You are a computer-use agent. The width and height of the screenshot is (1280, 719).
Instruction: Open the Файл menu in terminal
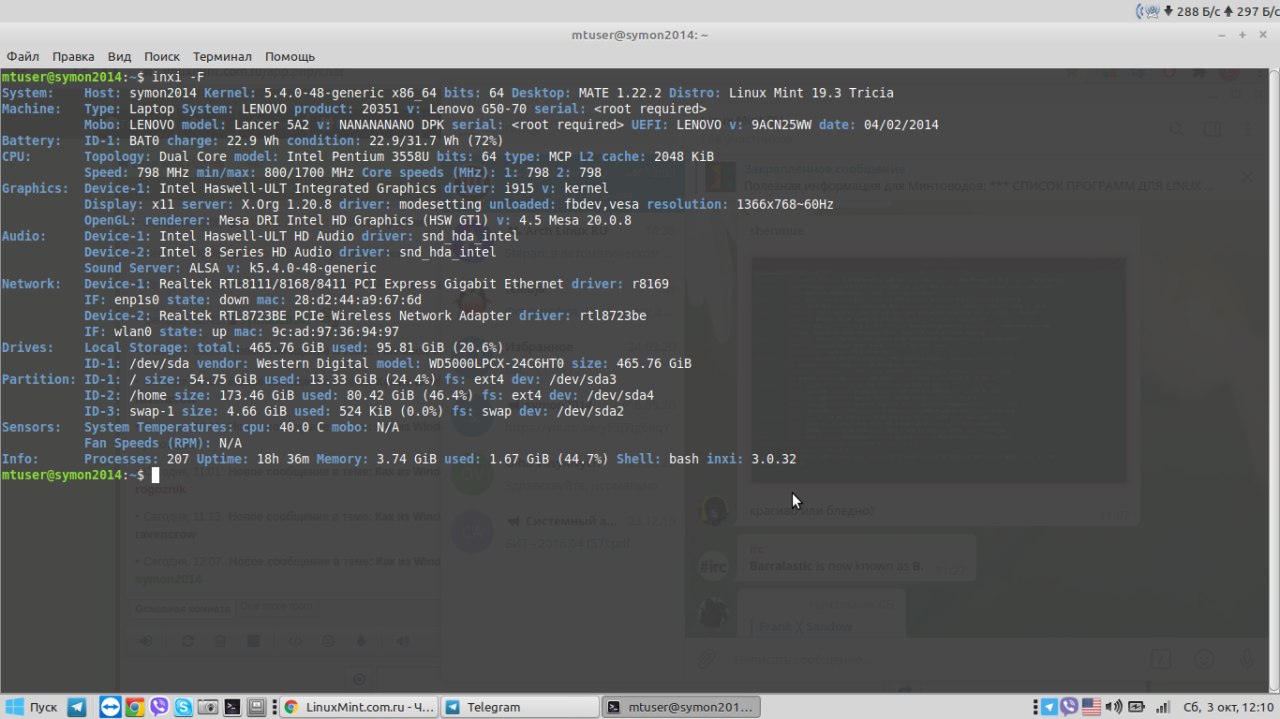coord(23,57)
